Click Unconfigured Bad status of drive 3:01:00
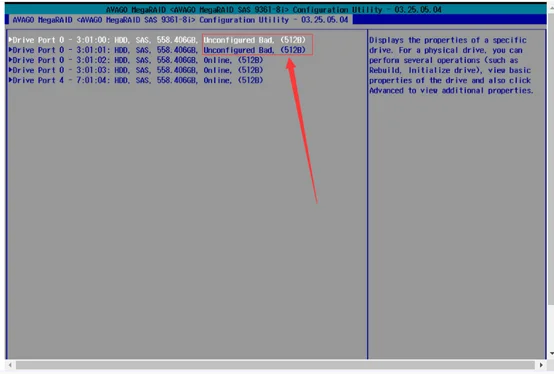Image resolution: width=554 pixels, height=374 pixels. point(238,40)
